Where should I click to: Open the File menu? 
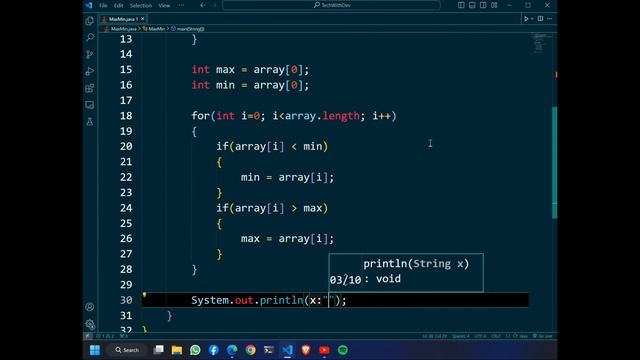tap(103, 5)
